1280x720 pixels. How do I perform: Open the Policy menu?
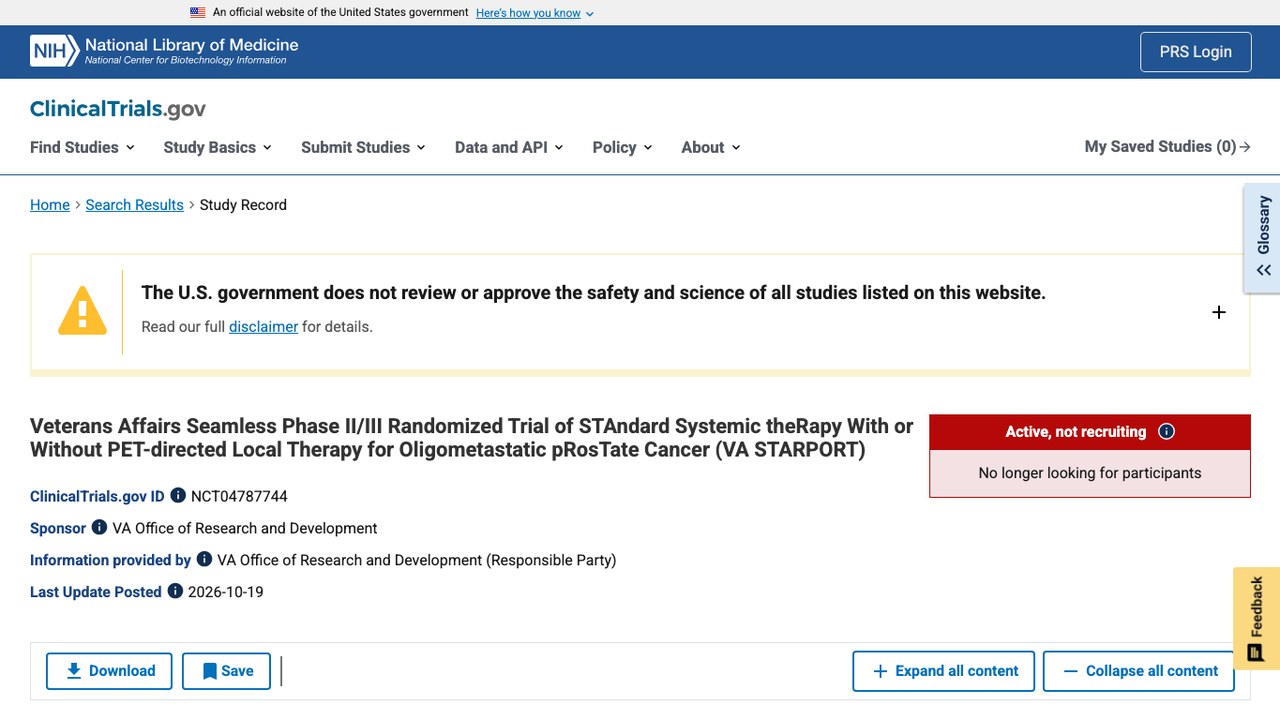pos(622,147)
